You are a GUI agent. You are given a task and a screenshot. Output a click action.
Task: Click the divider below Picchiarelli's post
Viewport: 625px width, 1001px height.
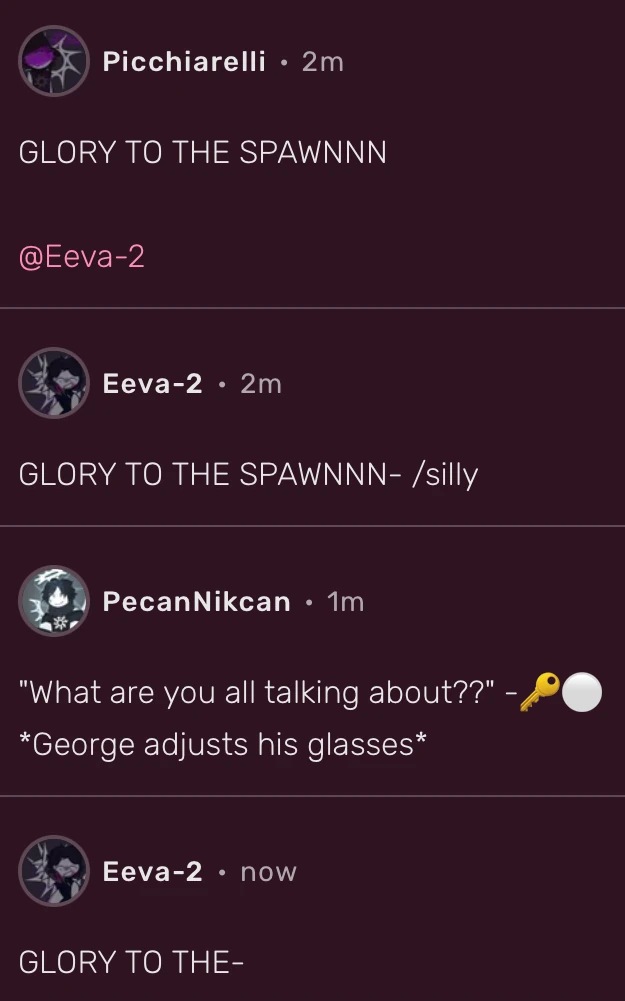click(x=312, y=308)
